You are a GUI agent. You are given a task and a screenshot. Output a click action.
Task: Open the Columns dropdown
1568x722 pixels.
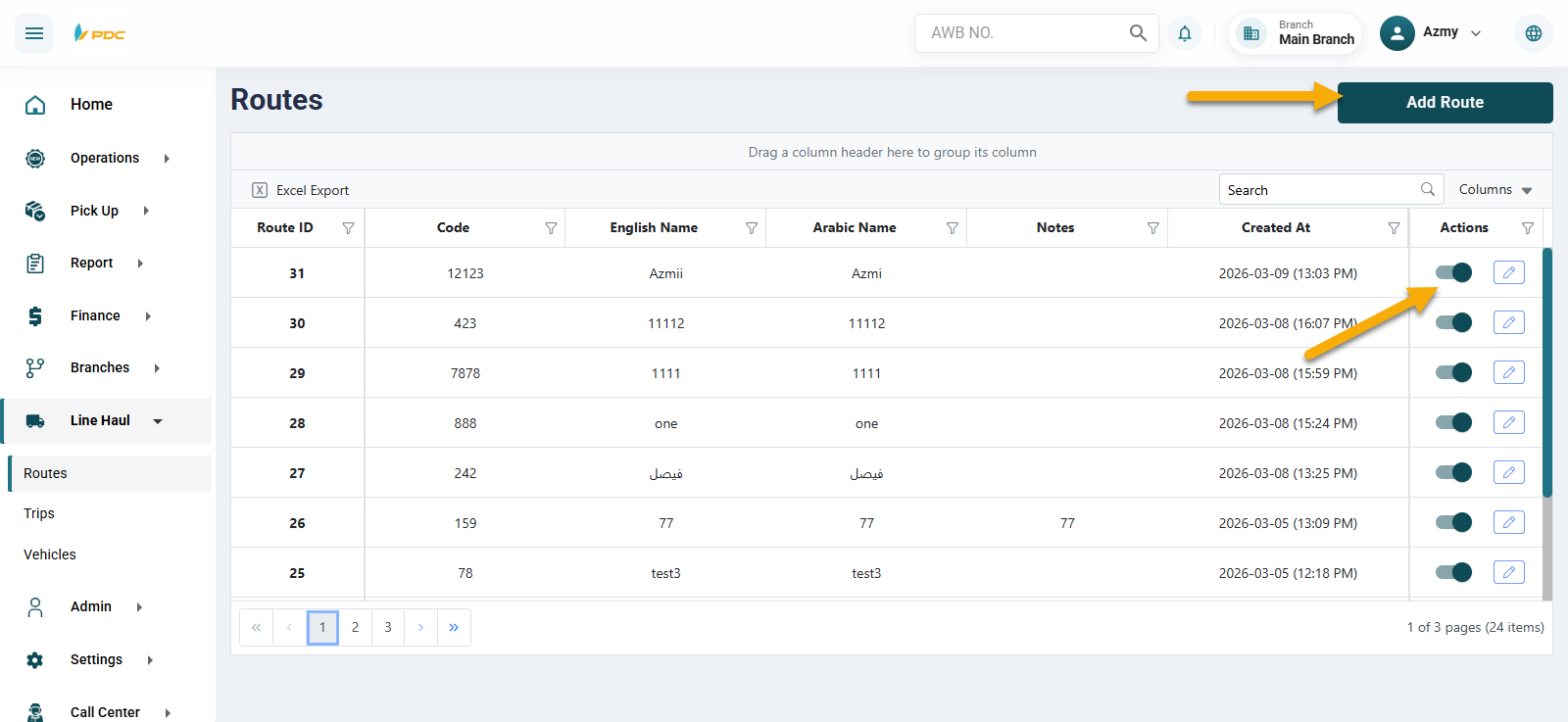pyautogui.click(x=1495, y=190)
